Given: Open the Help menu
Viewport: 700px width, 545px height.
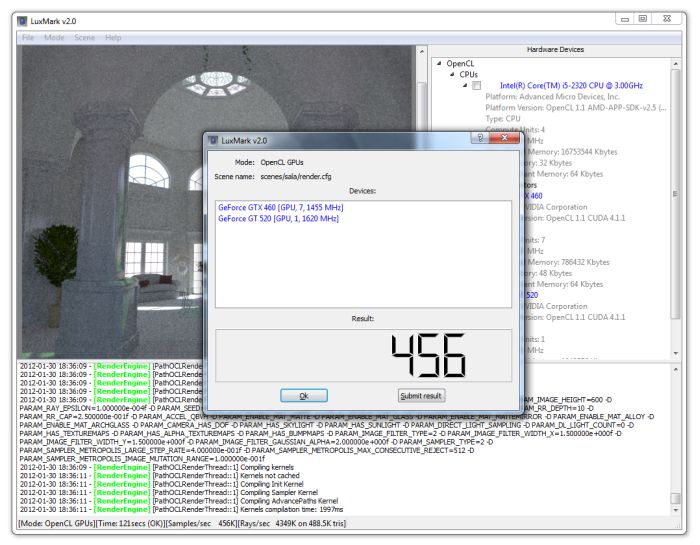Looking at the screenshot, I should tap(113, 37).
